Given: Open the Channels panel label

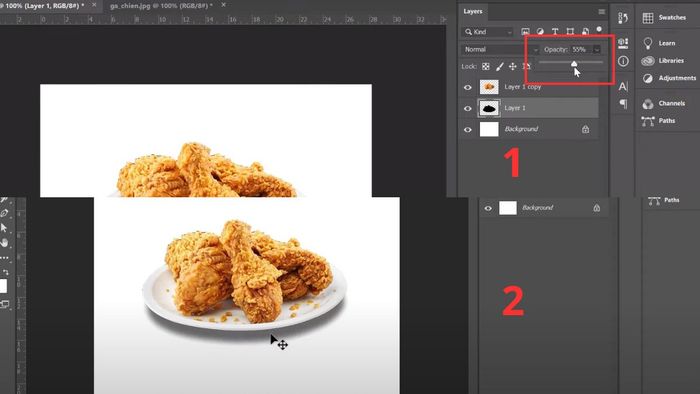Looking at the screenshot, I should click(x=672, y=104).
